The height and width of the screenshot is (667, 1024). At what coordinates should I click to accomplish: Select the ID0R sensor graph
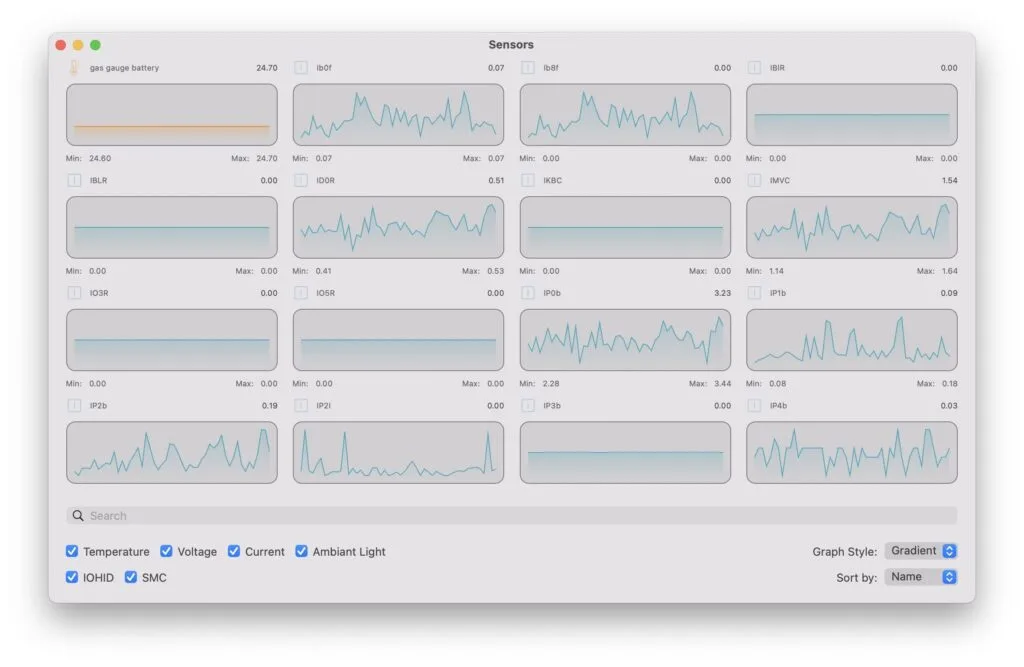coord(398,227)
